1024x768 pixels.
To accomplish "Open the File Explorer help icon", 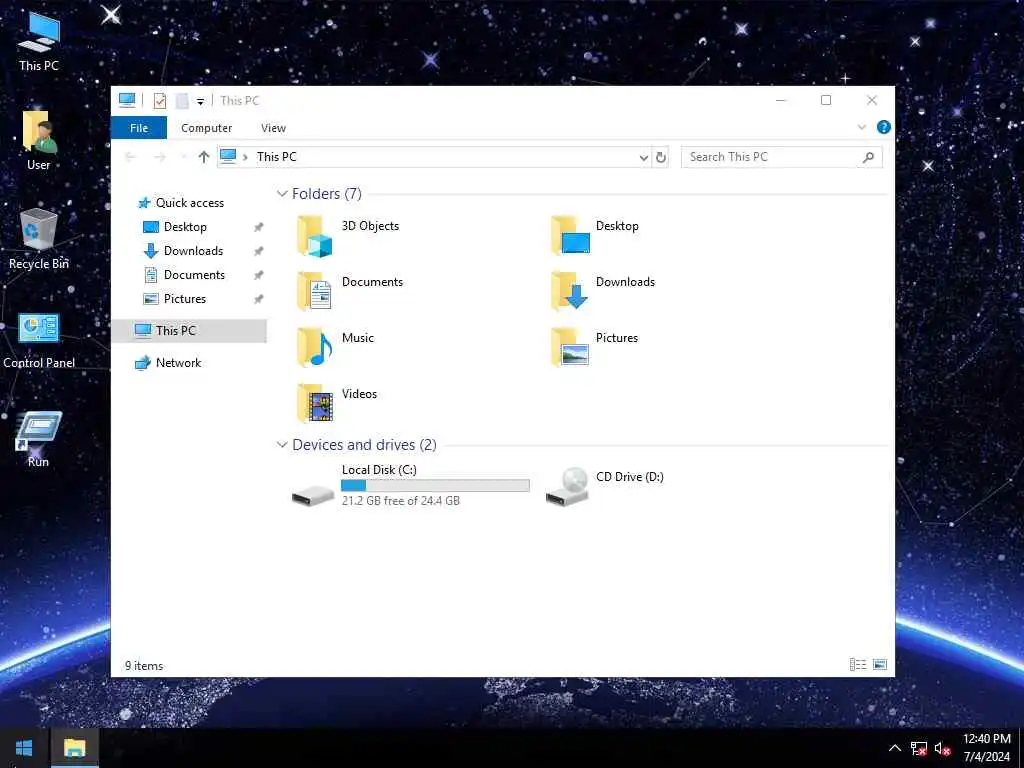I will (884, 127).
